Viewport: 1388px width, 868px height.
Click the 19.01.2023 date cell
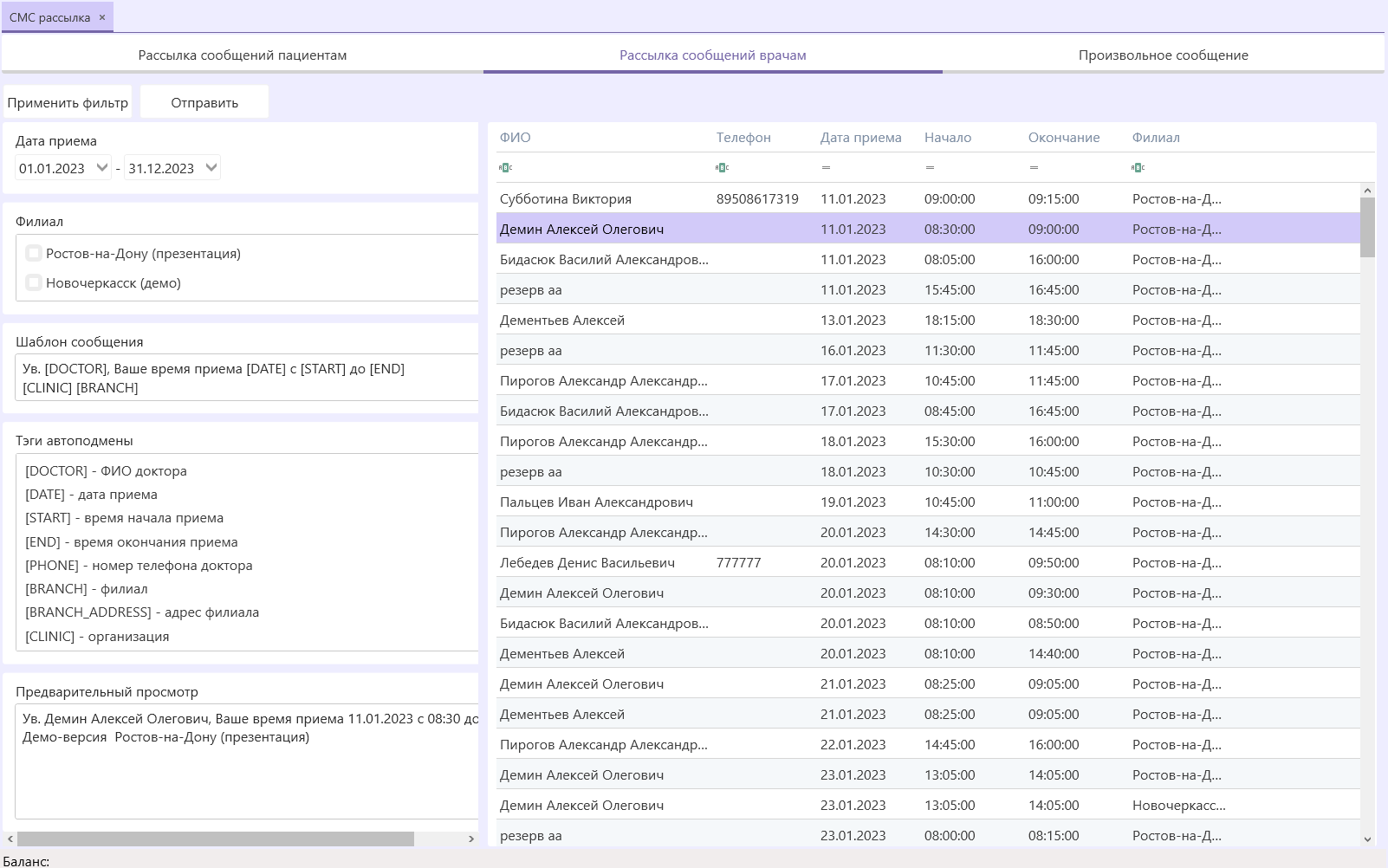click(853, 502)
